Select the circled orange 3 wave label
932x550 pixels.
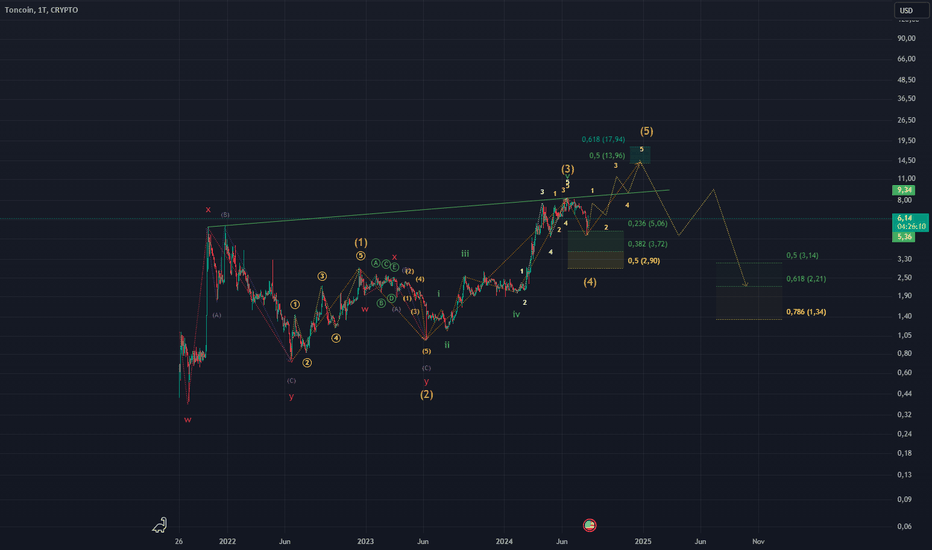pos(322,276)
